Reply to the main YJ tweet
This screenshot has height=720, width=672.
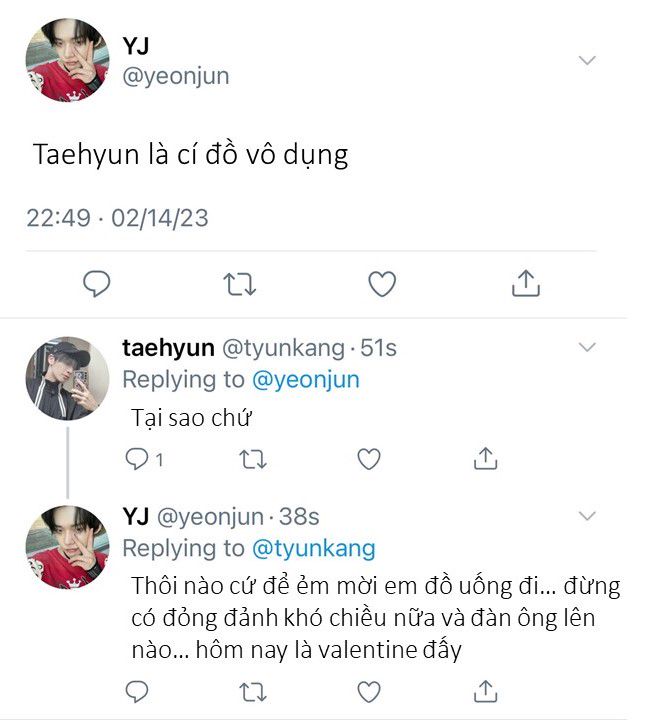(x=96, y=284)
